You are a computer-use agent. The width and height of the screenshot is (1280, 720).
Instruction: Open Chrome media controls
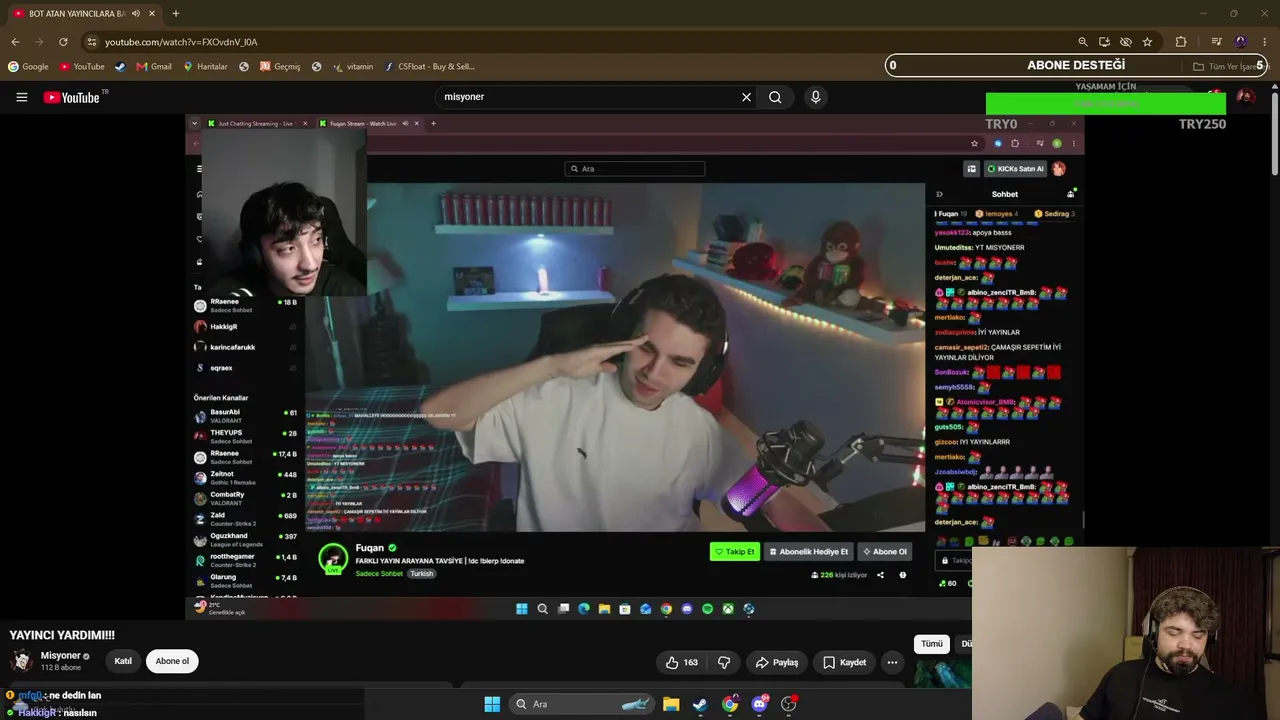coord(1216,42)
